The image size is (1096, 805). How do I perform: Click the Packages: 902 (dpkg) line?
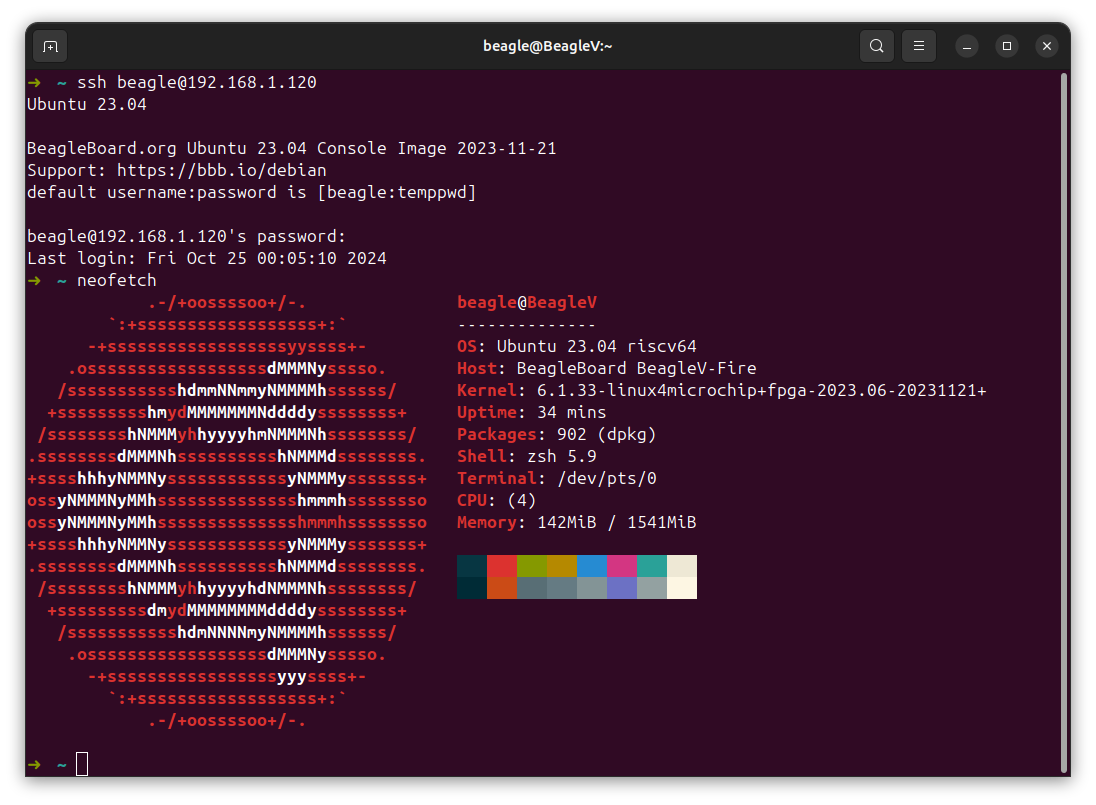(x=557, y=435)
